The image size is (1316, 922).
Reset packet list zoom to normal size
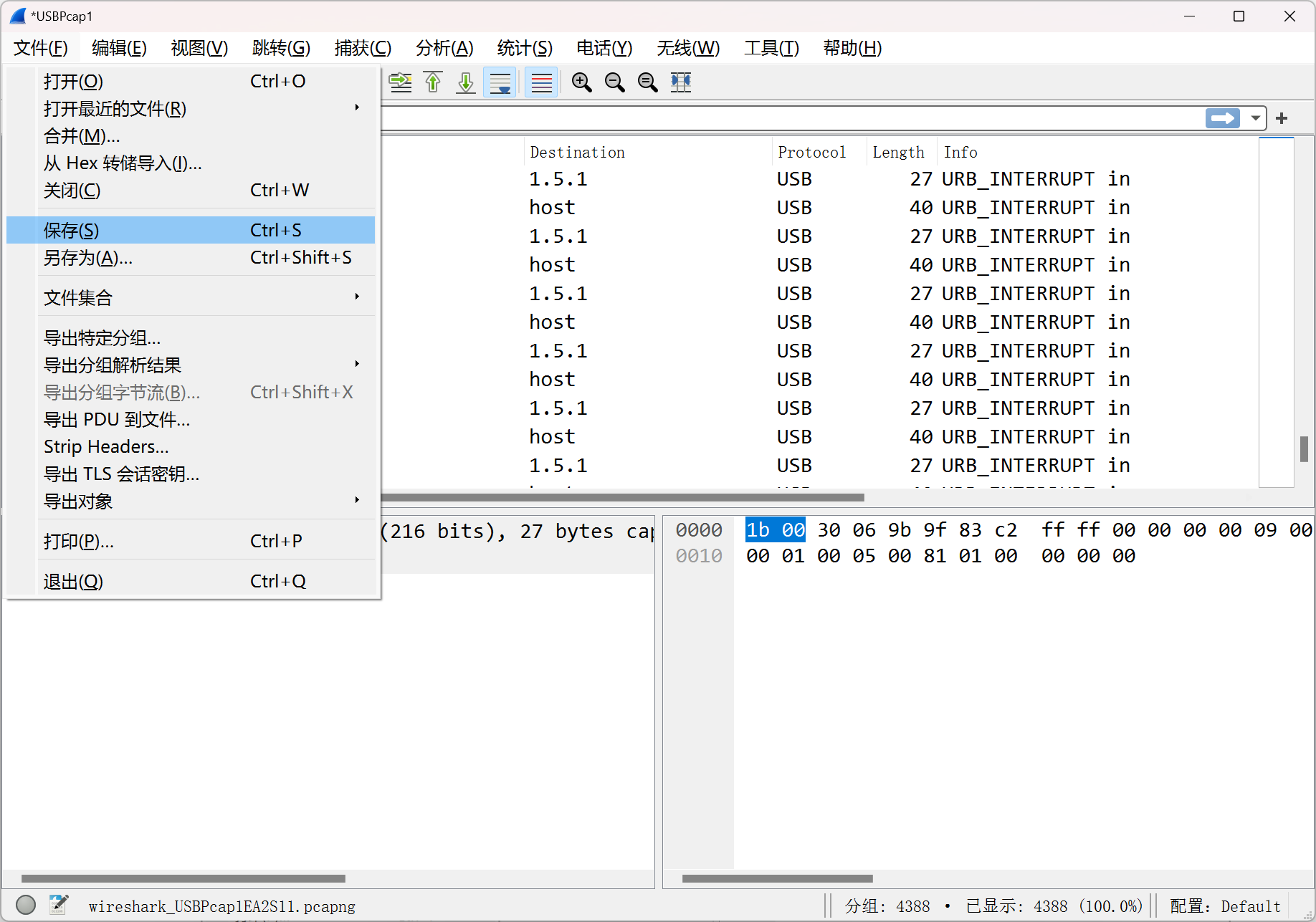point(647,82)
